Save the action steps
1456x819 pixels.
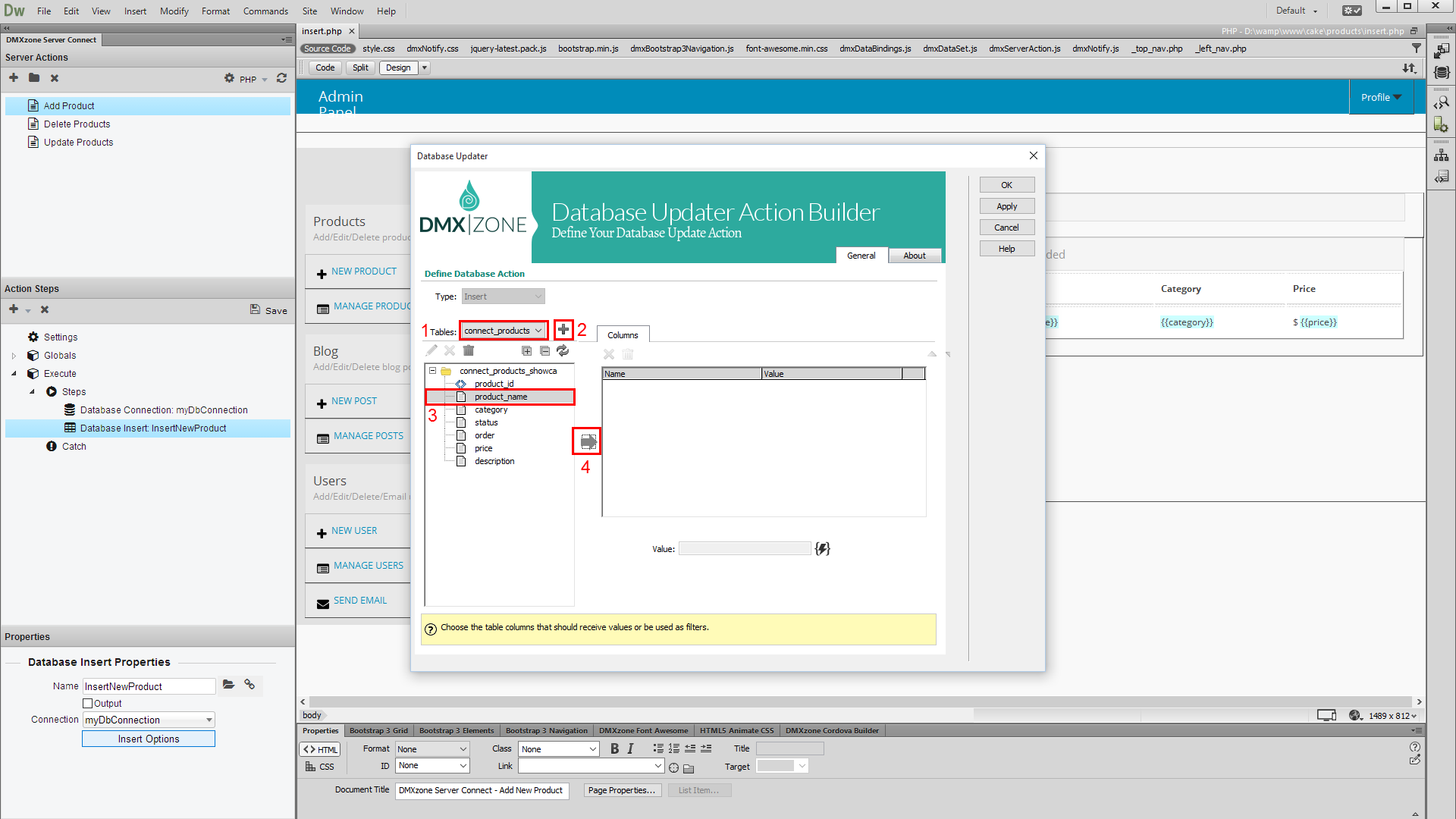268,310
